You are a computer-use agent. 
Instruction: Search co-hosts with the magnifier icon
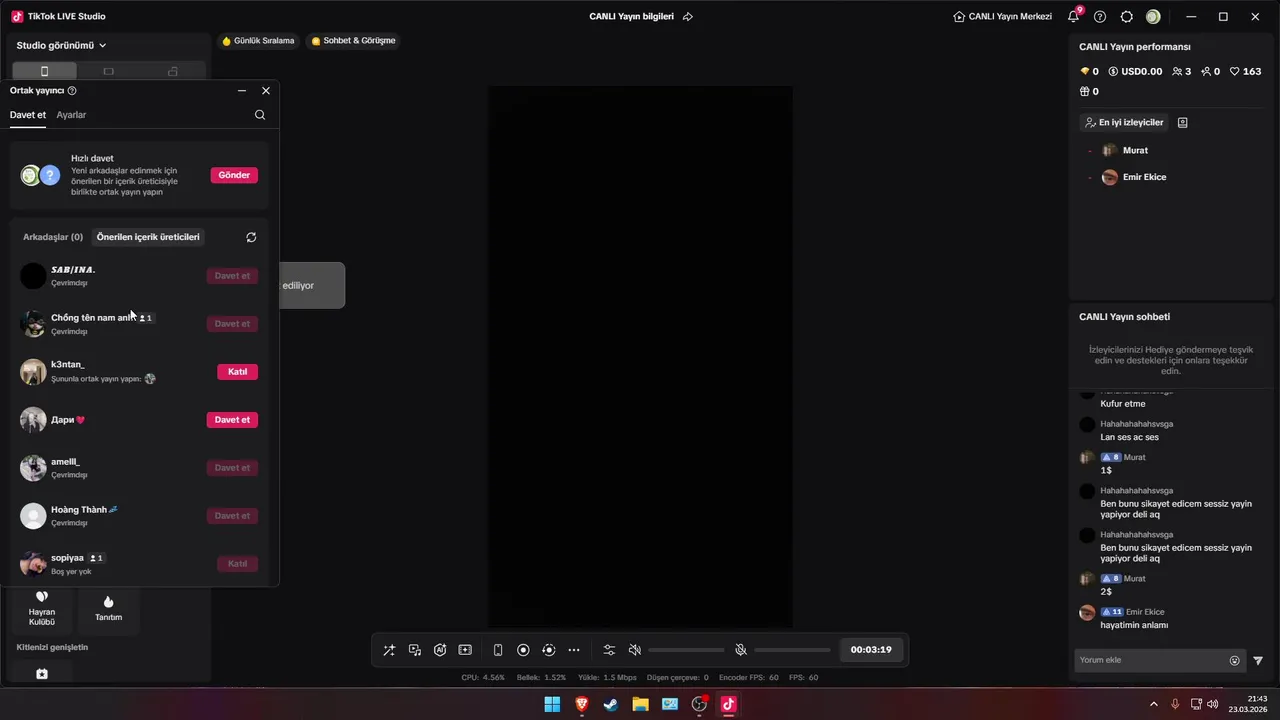260,115
